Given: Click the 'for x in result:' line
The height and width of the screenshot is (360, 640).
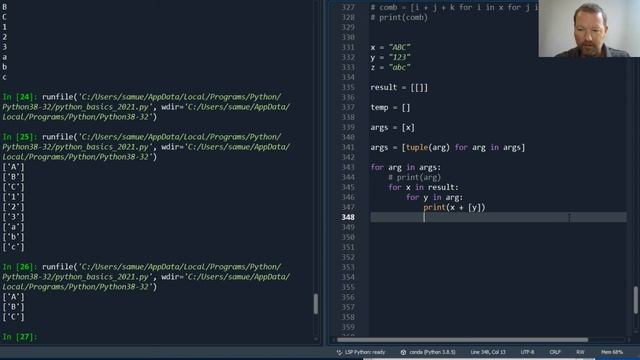Looking at the screenshot, I should tap(423, 187).
